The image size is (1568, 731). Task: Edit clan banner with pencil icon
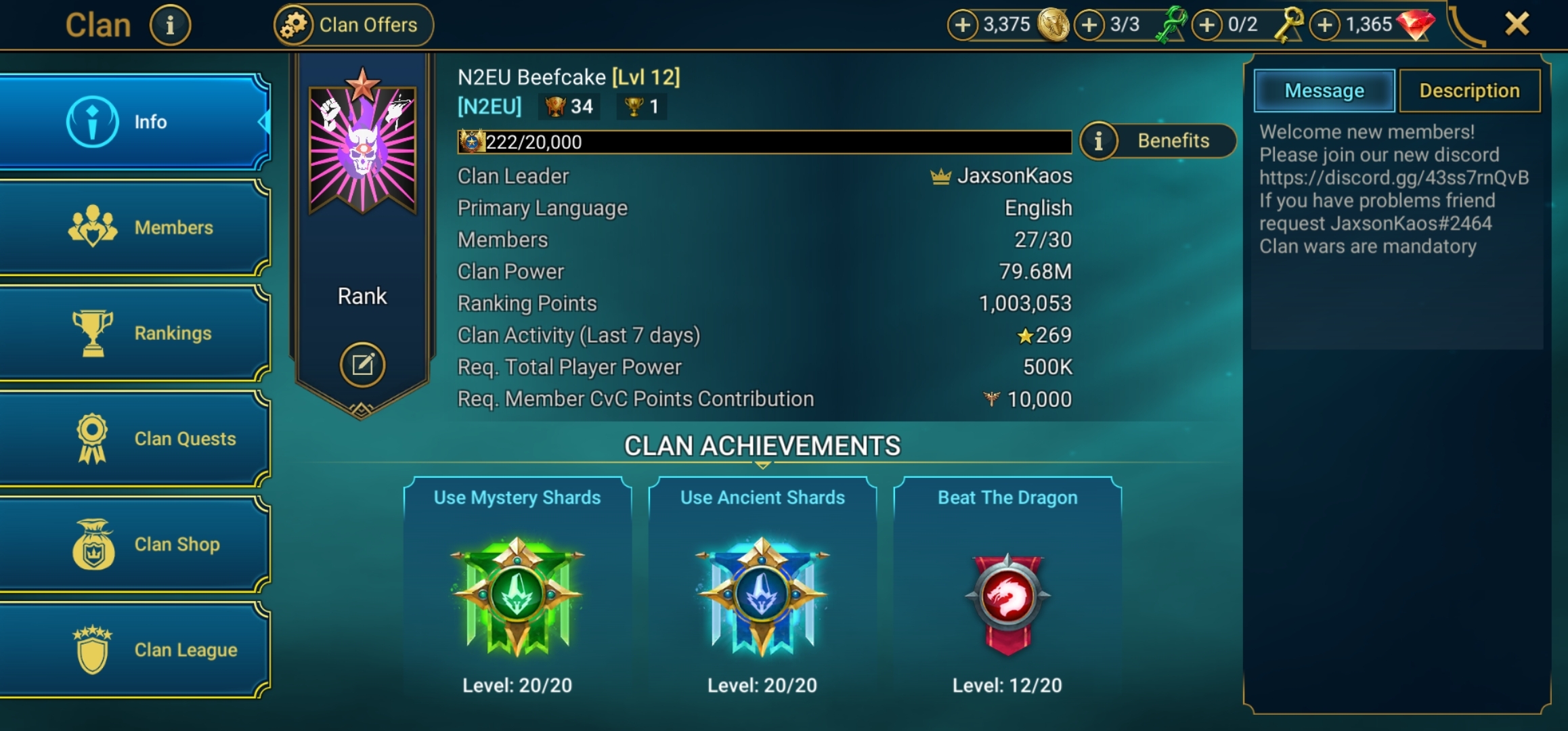point(362,365)
